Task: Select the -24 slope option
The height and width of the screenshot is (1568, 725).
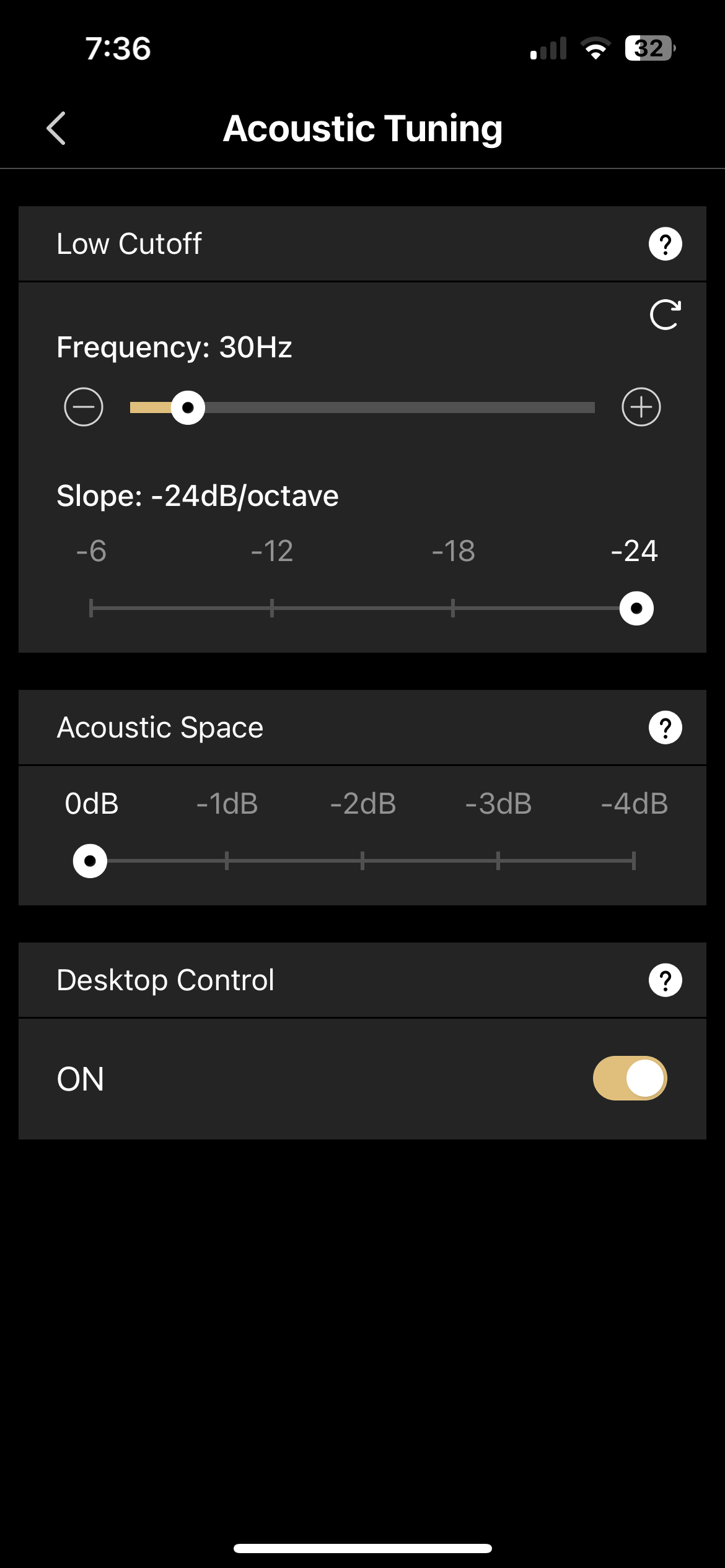Action: coord(636,608)
